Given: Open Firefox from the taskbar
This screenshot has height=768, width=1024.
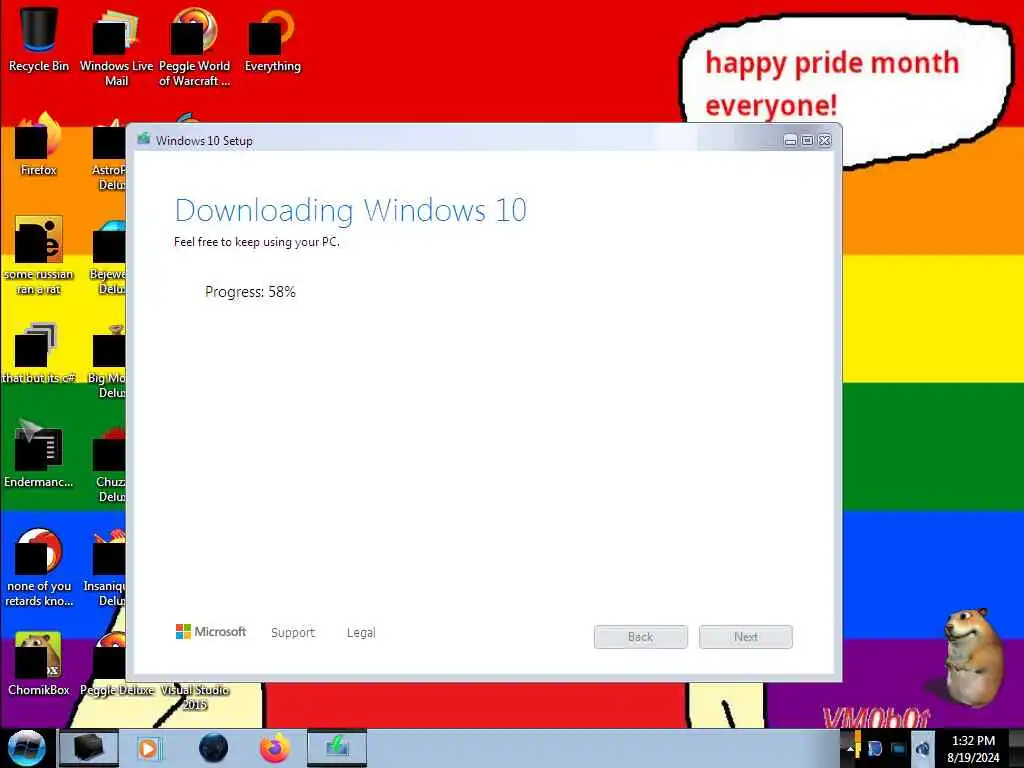Looking at the screenshot, I should tap(275, 748).
